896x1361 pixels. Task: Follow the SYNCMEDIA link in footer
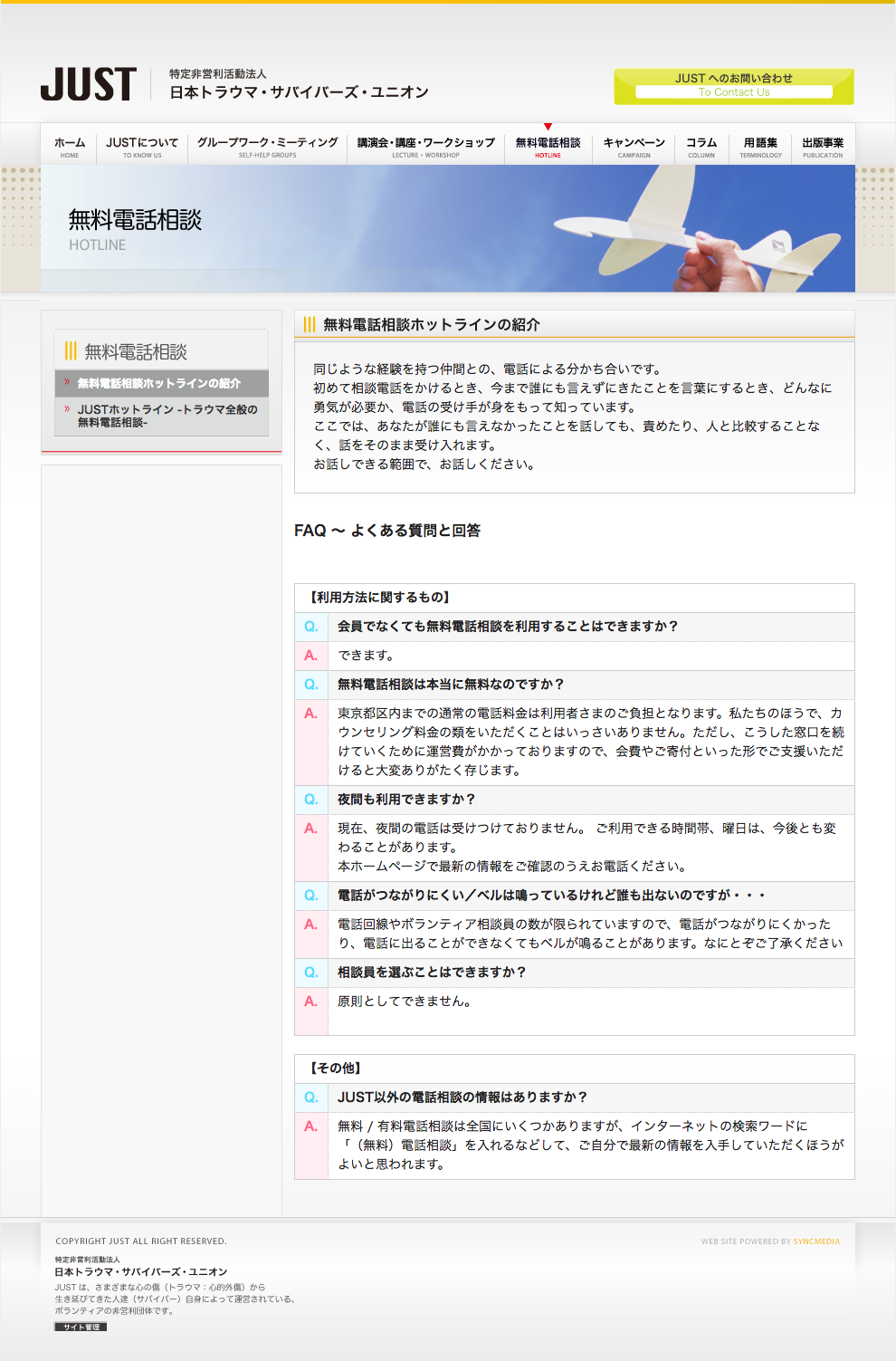click(x=816, y=1241)
